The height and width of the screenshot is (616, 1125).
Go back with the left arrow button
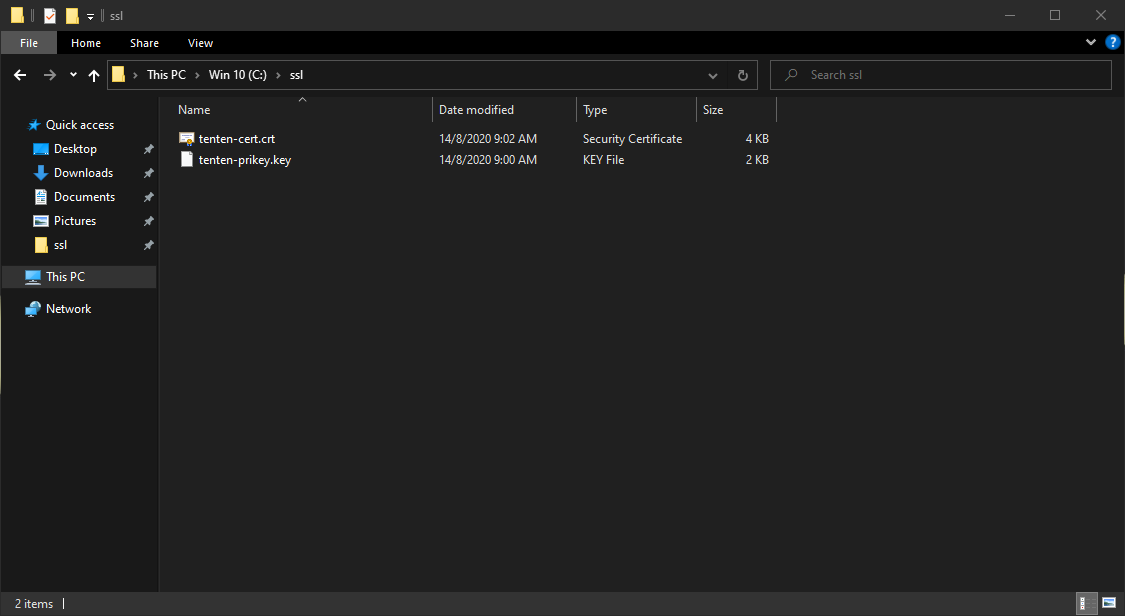[20, 75]
